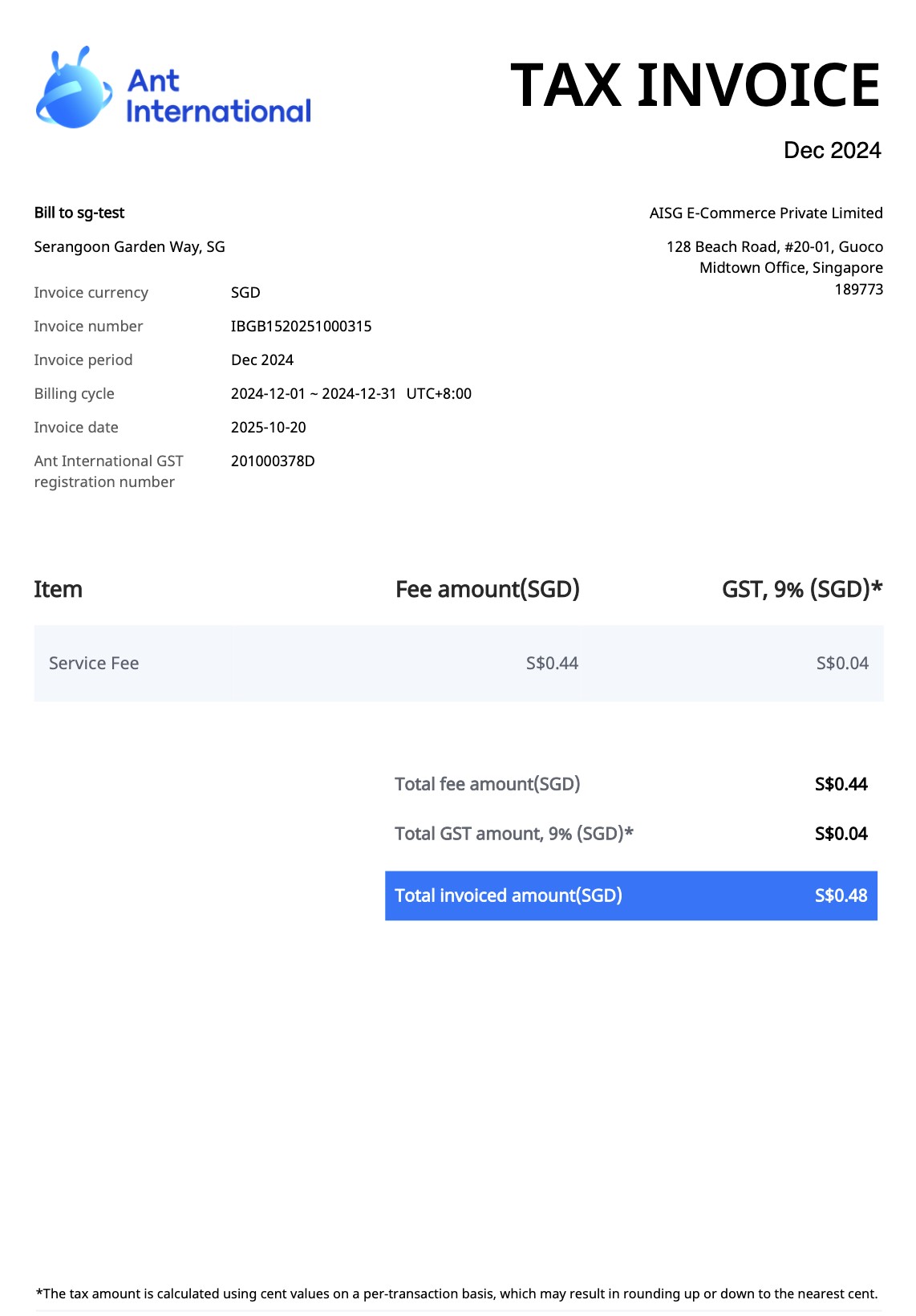Click the GST registration number 201000378D
916x1316 pixels.
click(273, 461)
